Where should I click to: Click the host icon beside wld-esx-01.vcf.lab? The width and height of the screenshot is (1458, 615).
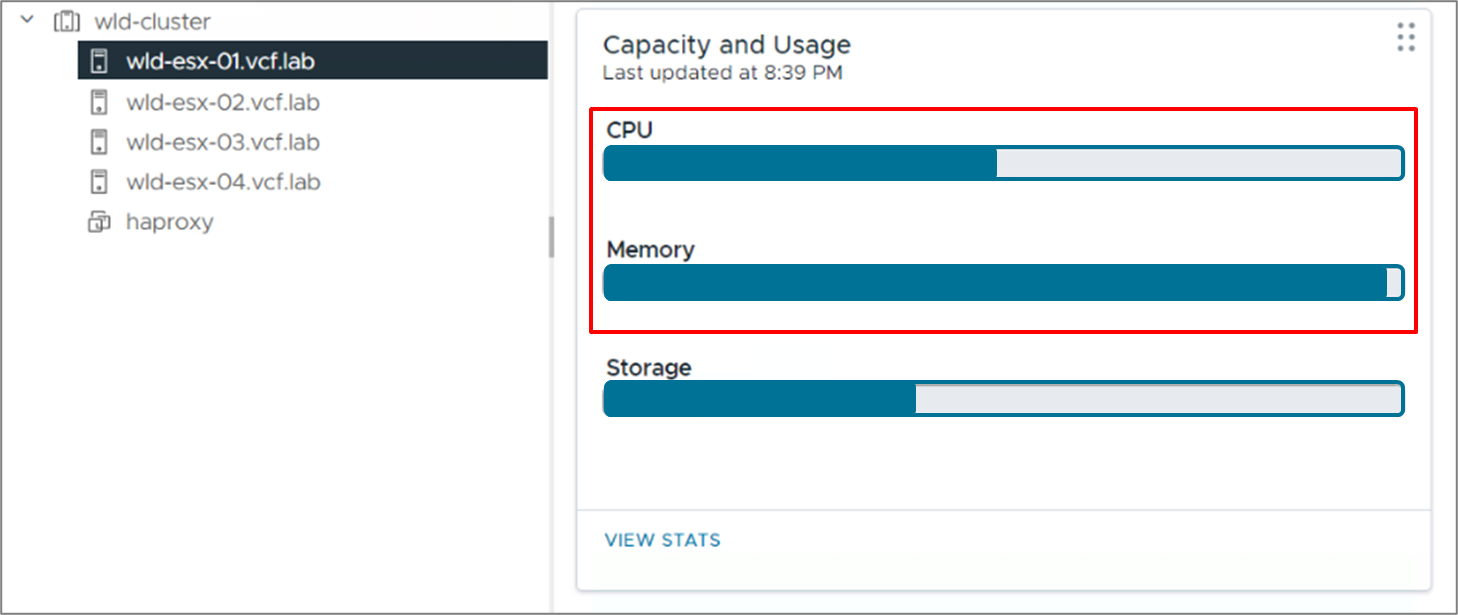pos(98,62)
